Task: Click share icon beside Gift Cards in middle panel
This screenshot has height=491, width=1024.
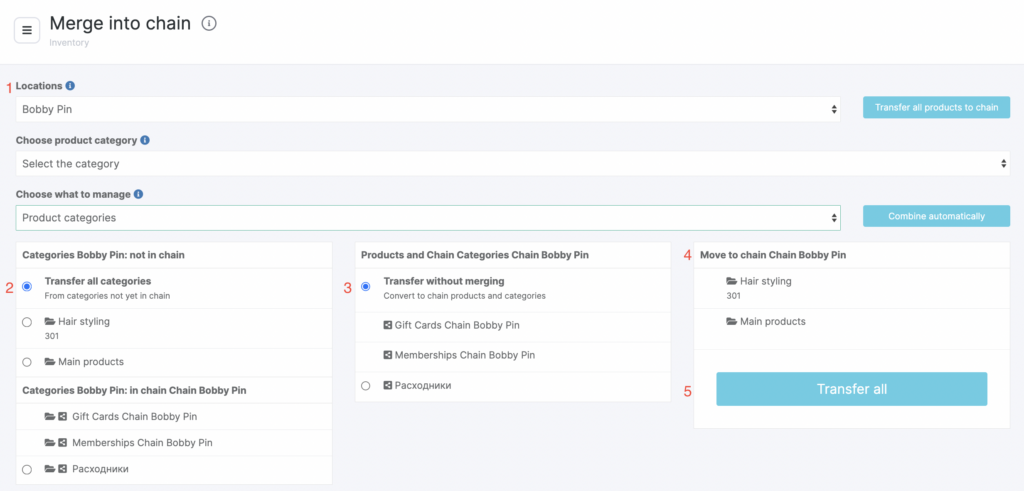Action: 388,325
